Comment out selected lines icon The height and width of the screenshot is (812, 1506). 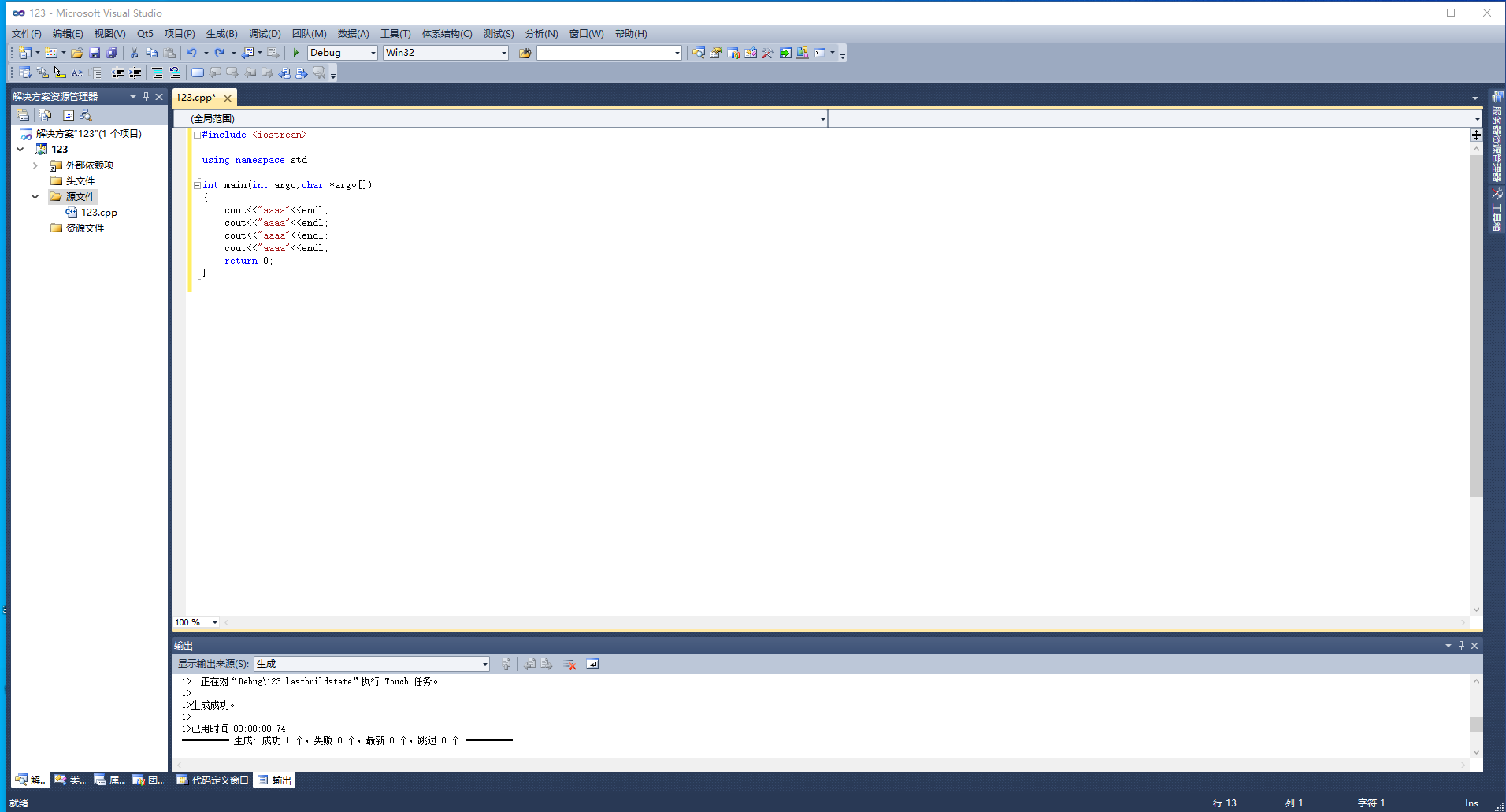[158, 72]
